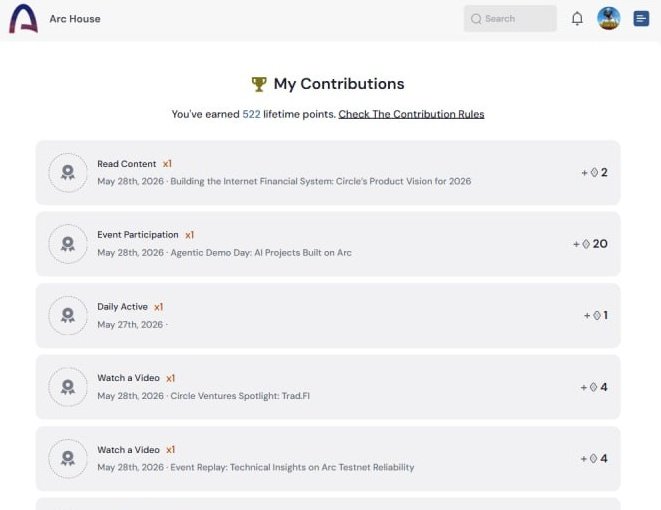Open the blue menu icon at top right
661x510 pixels.
pyautogui.click(x=641, y=19)
